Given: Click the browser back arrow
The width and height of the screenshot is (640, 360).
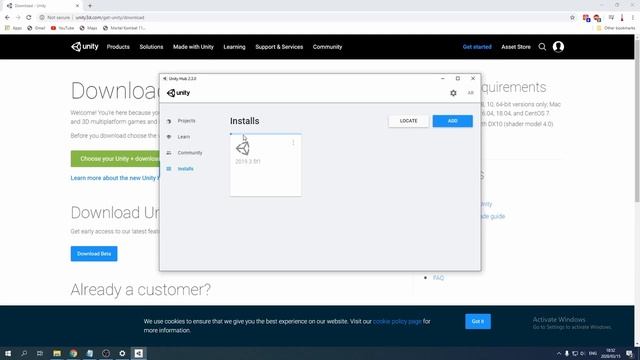Looking at the screenshot, I should 7,18.
